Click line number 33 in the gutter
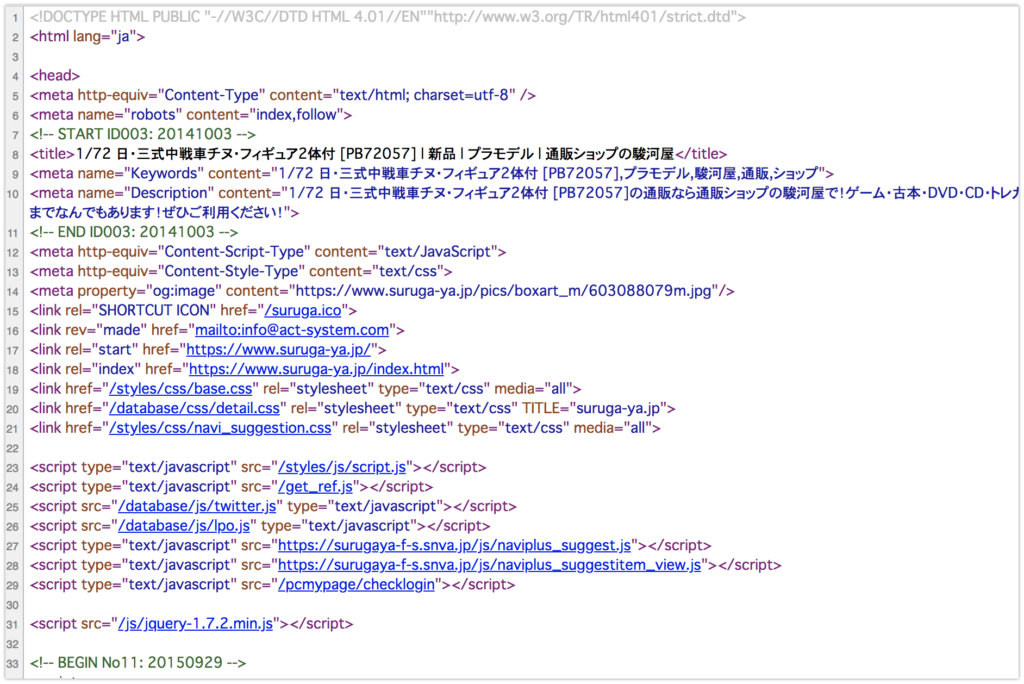The height and width of the screenshot is (684, 1024). click(x=13, y=664)
